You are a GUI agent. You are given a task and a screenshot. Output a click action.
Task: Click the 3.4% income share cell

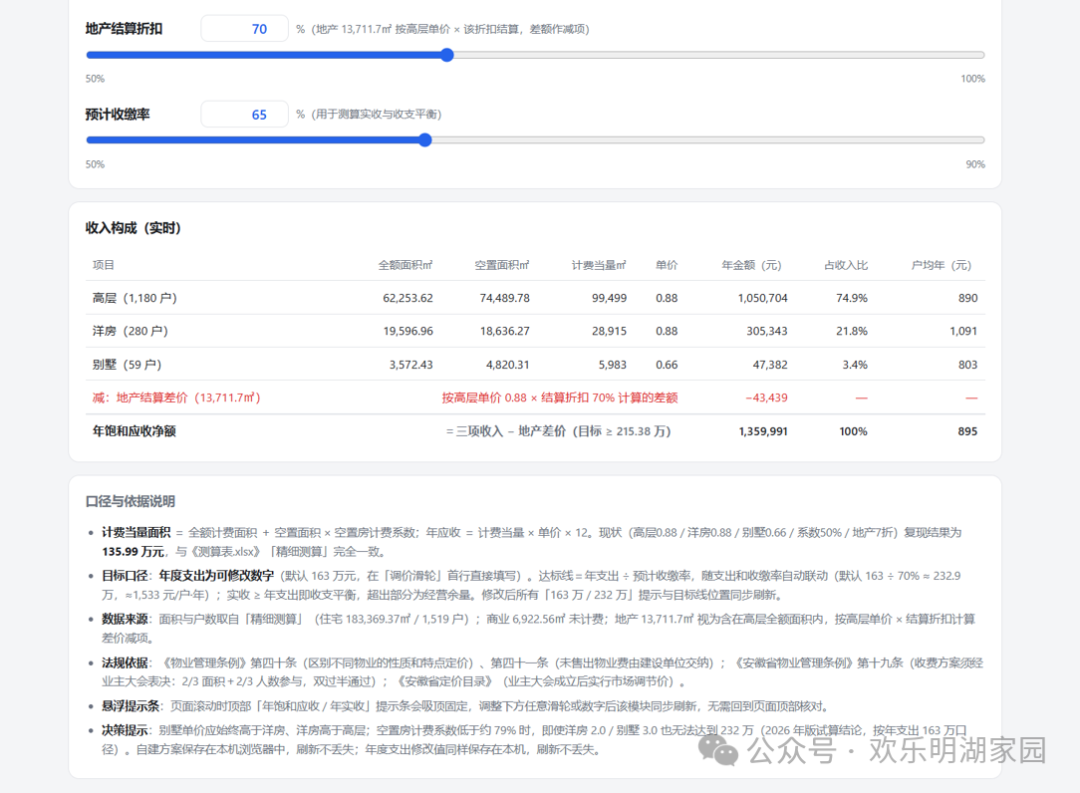point(855,364)
